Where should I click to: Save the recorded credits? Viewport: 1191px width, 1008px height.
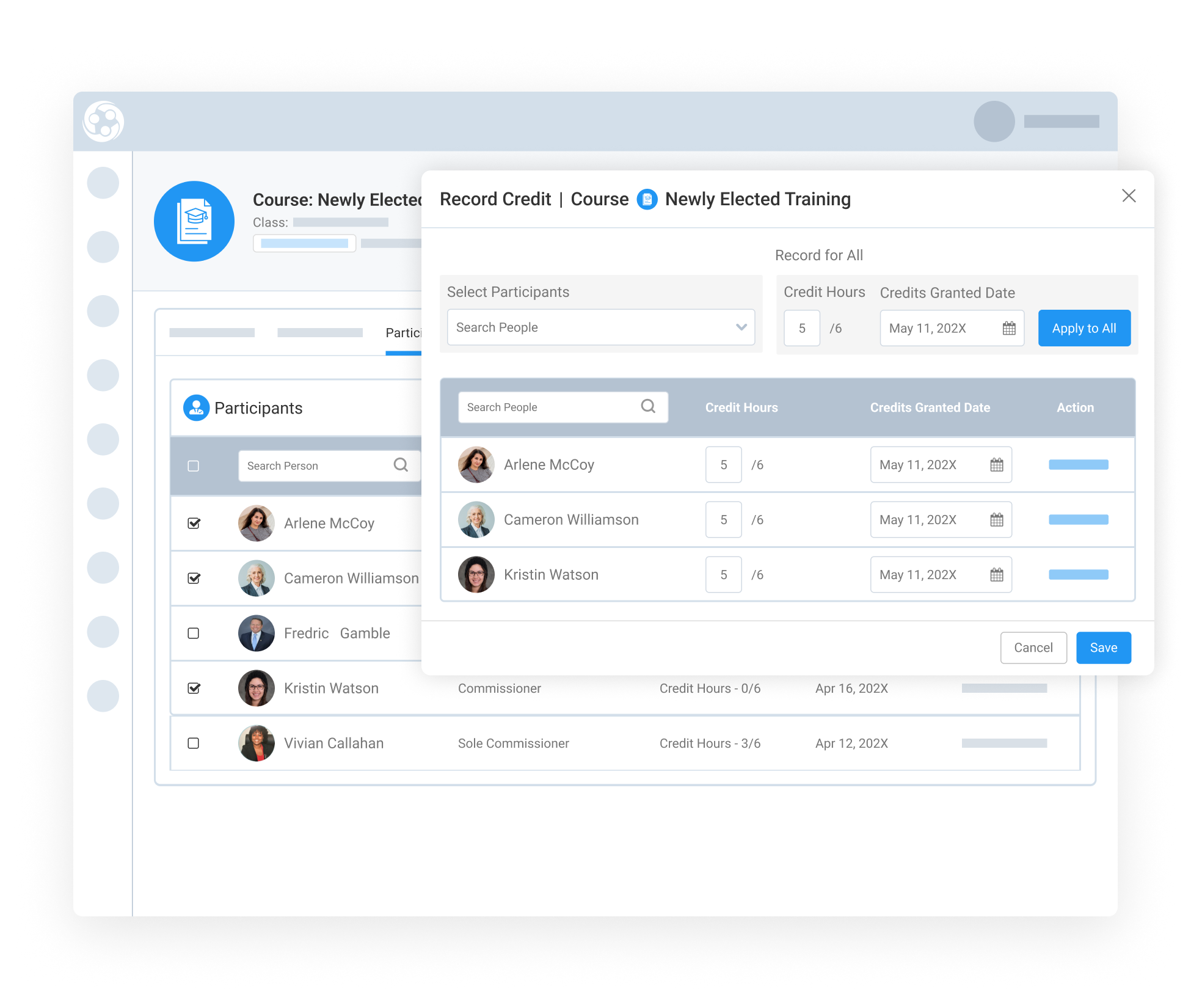click(1103, 648)
